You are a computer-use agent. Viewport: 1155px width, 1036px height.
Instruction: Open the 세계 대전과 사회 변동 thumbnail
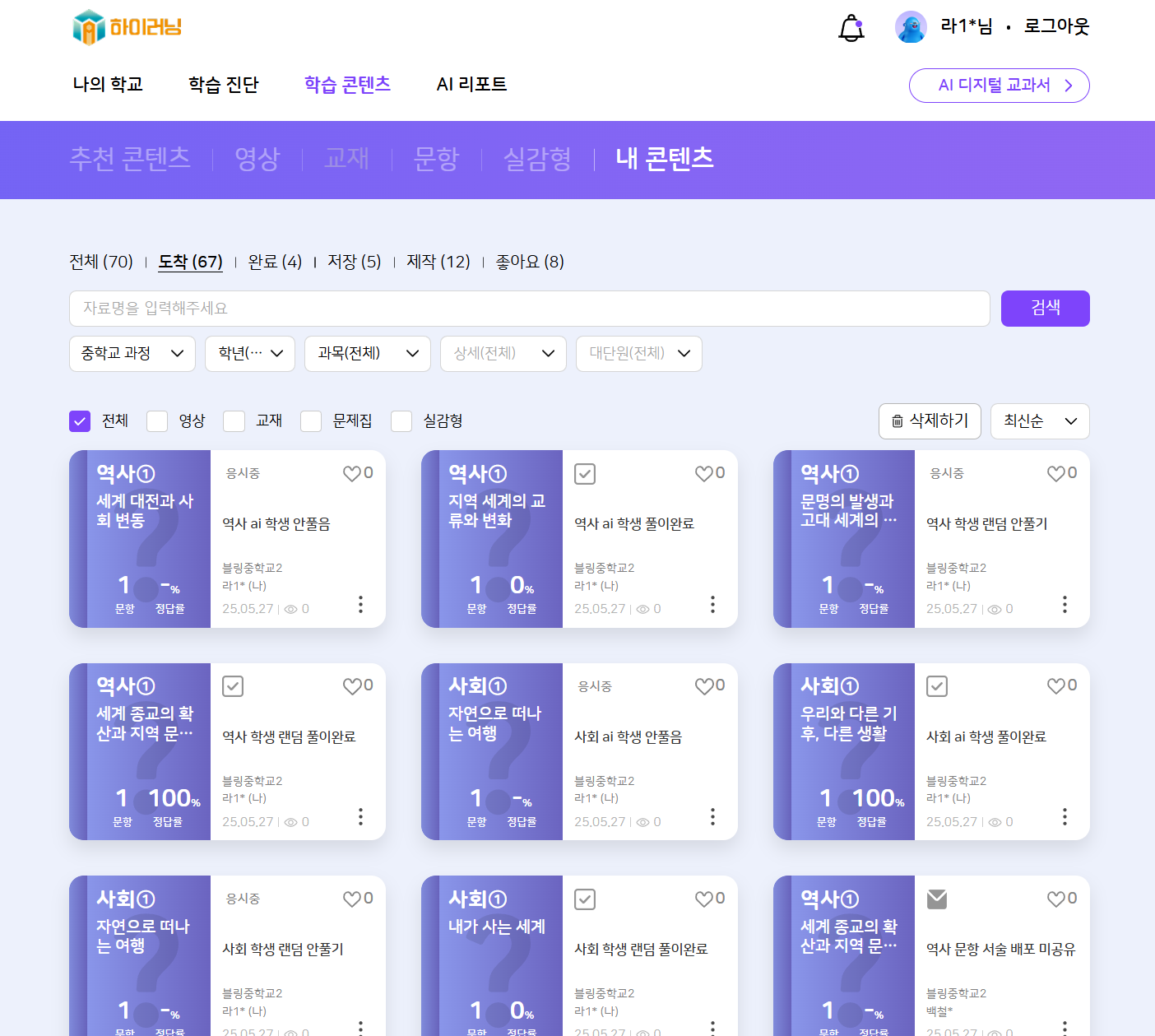click(140, 539)
